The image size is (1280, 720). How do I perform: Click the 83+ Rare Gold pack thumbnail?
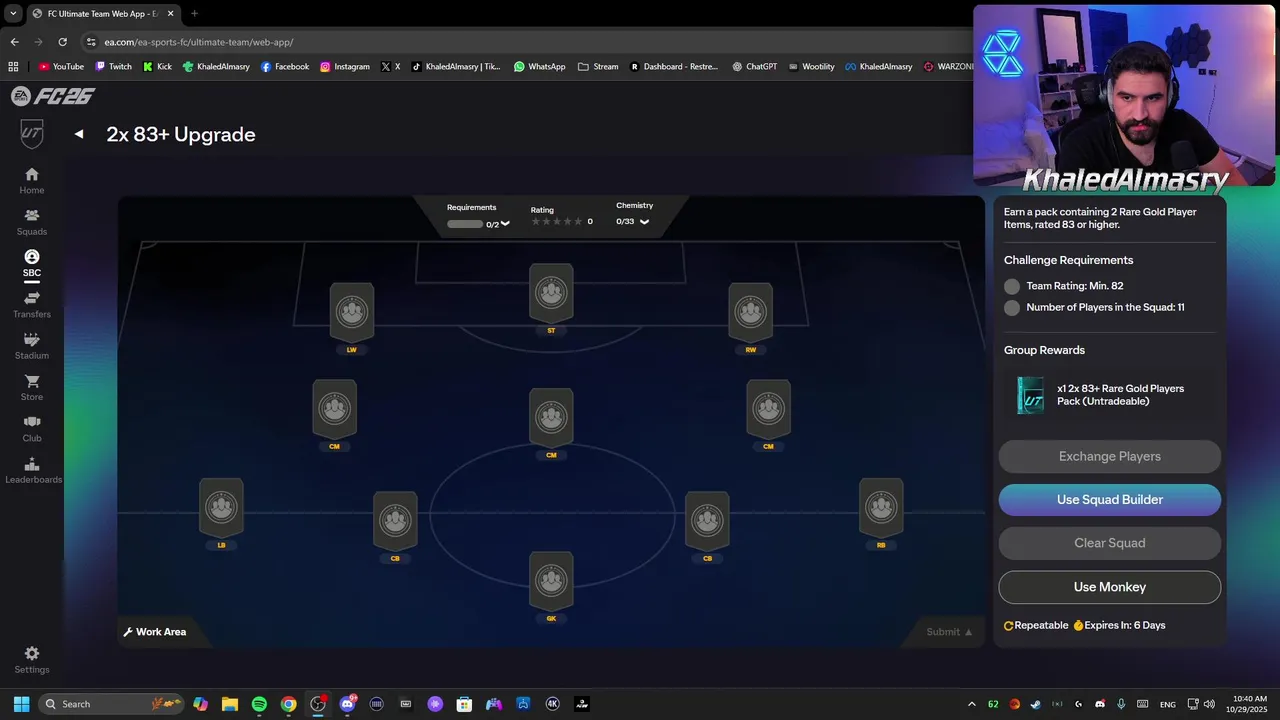[x=1031, y=395]
